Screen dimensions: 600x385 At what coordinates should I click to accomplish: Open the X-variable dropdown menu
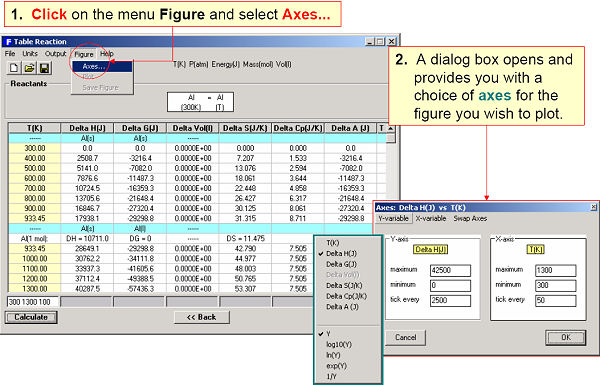pyautogui.click(x=431, y=219)
